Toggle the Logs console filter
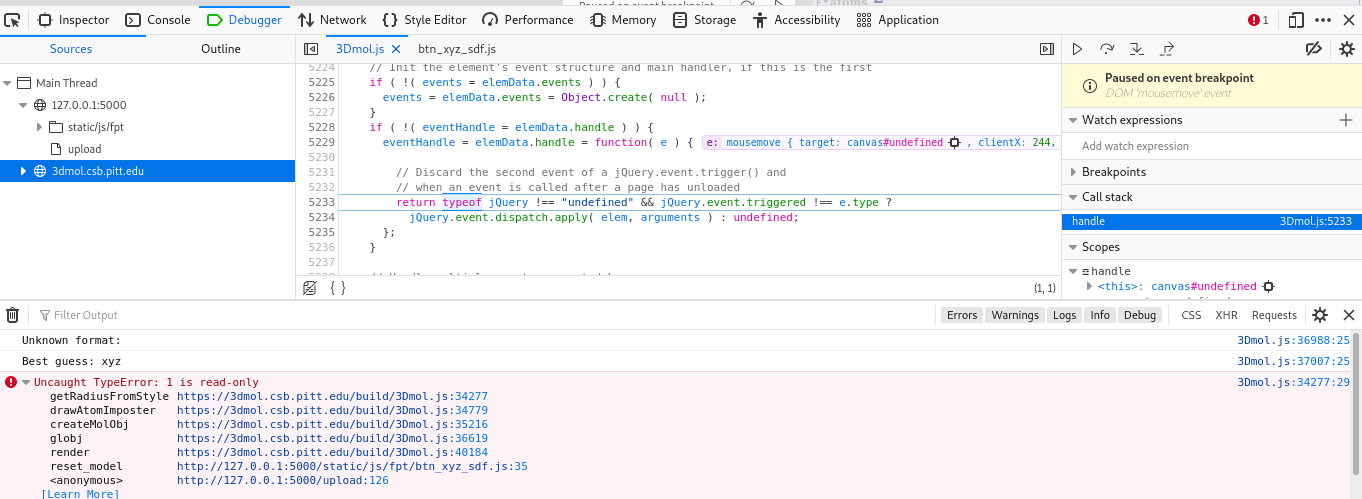 point(1065,315)
